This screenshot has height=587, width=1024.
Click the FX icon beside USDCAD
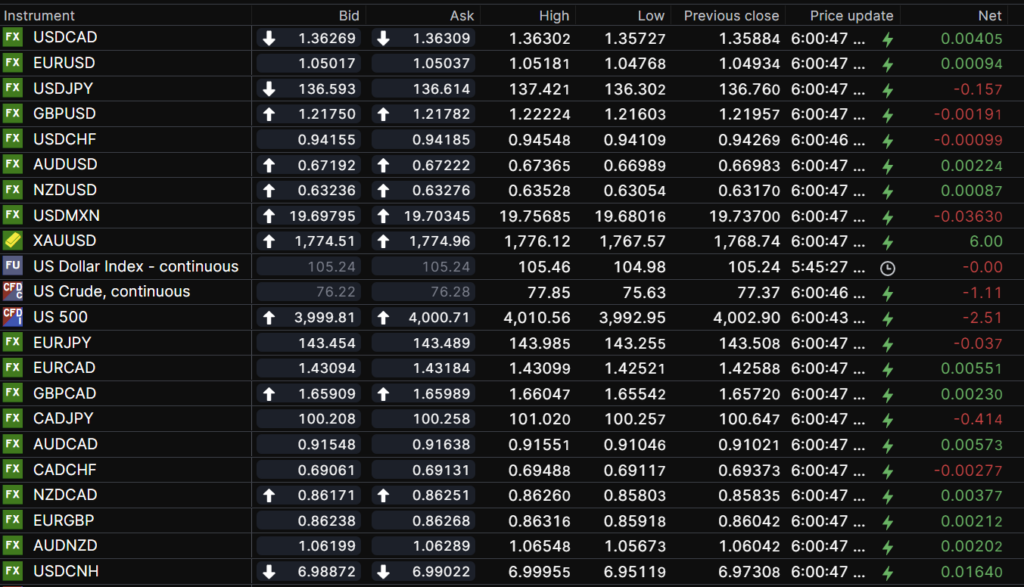click(13, 38)
